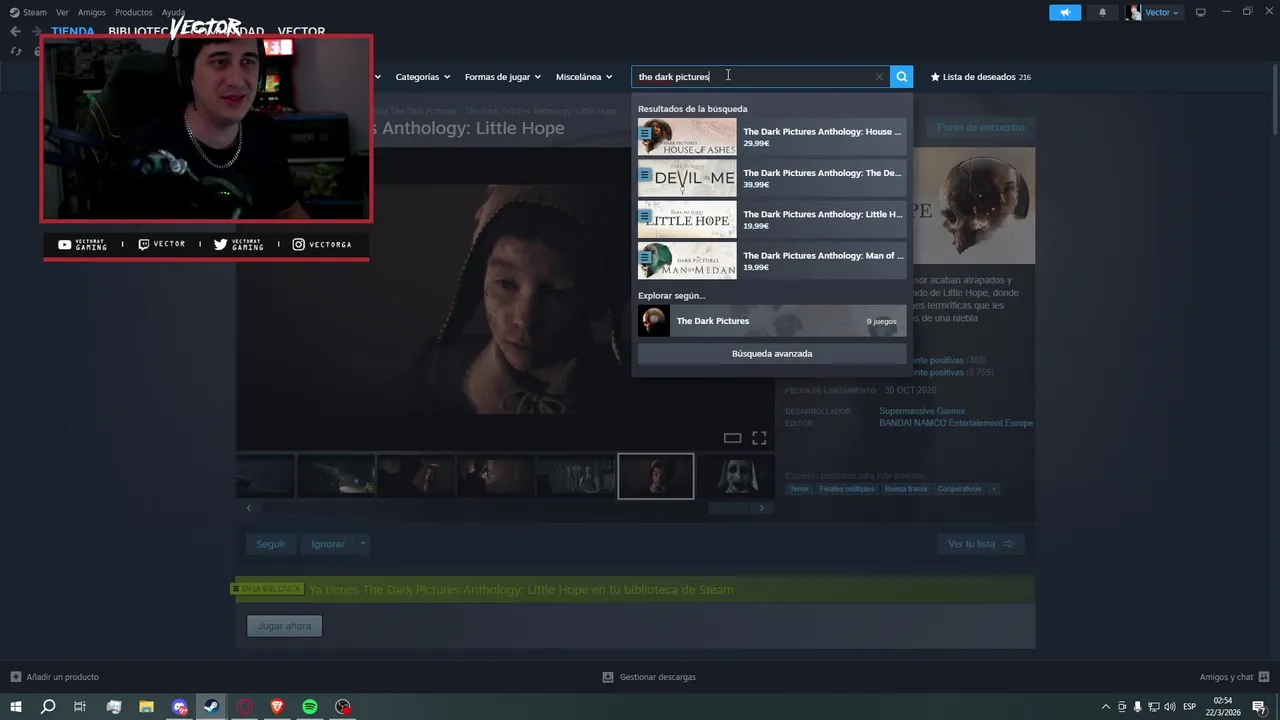Select Little Hope search result
Screen dimensions: 1280x720
click(x=772, y=219)
